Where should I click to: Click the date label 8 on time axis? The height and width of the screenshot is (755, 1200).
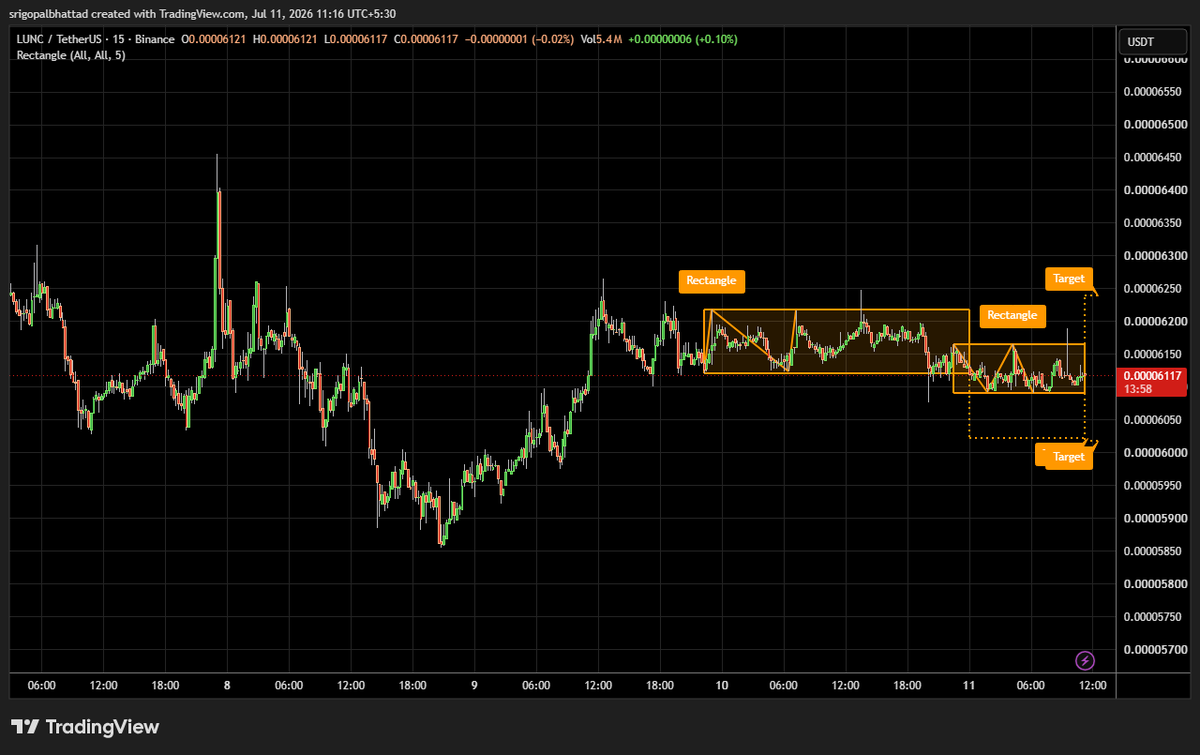(227, 686)
